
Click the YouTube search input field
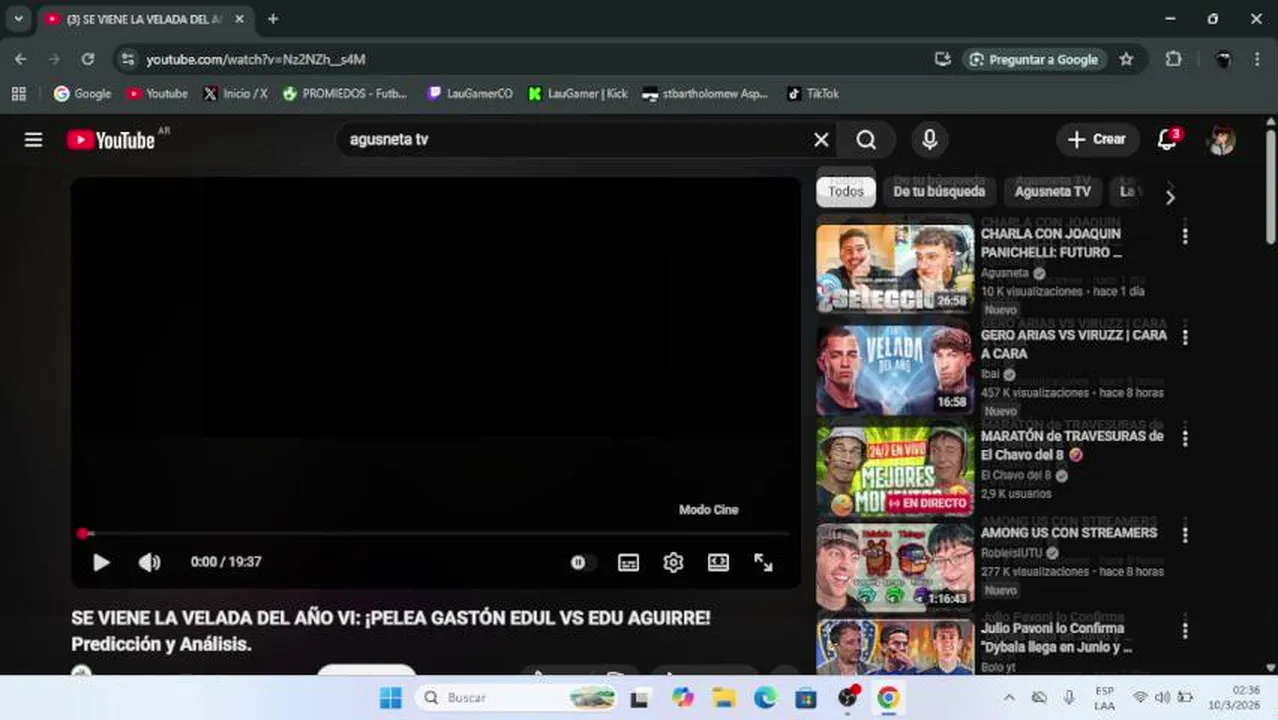575,140
